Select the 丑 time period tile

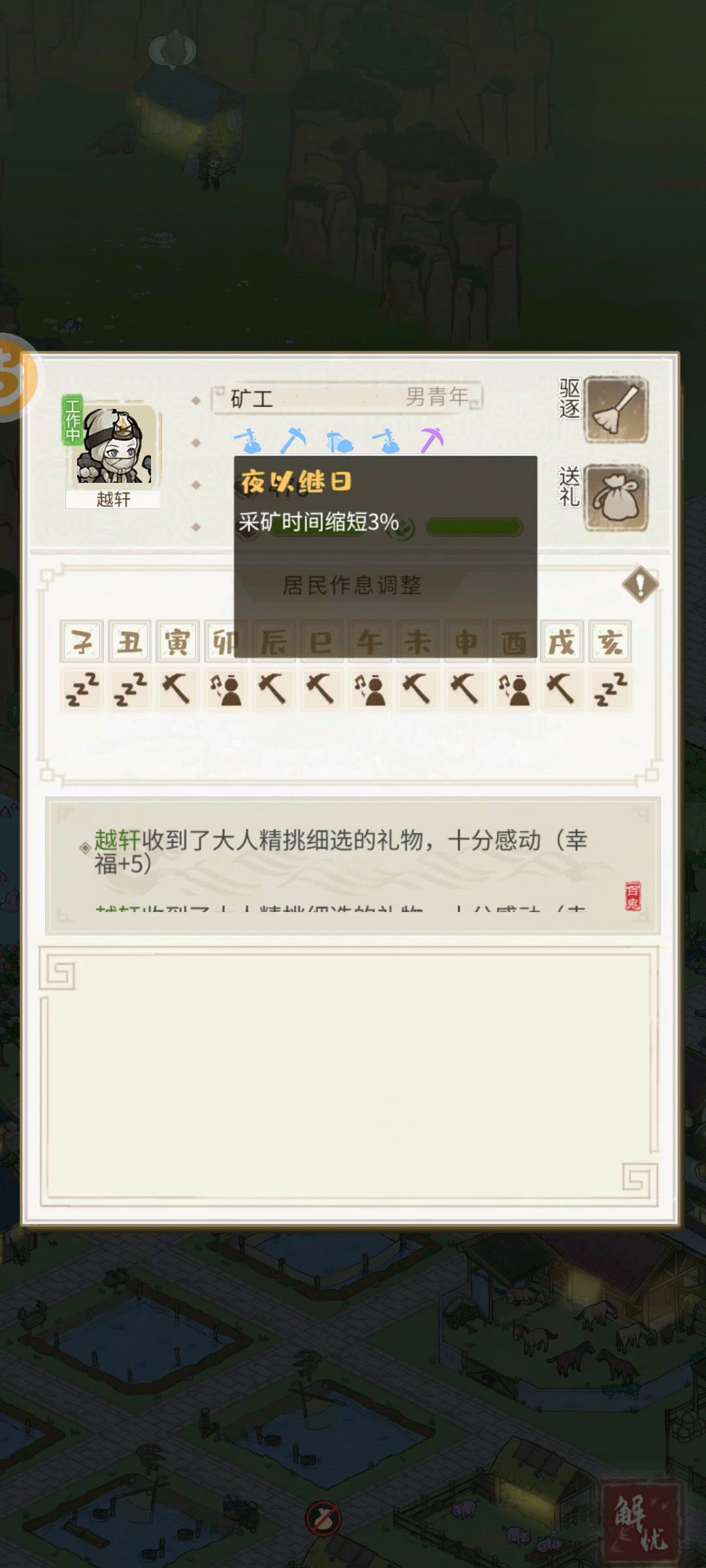click(x=129, y=642)
